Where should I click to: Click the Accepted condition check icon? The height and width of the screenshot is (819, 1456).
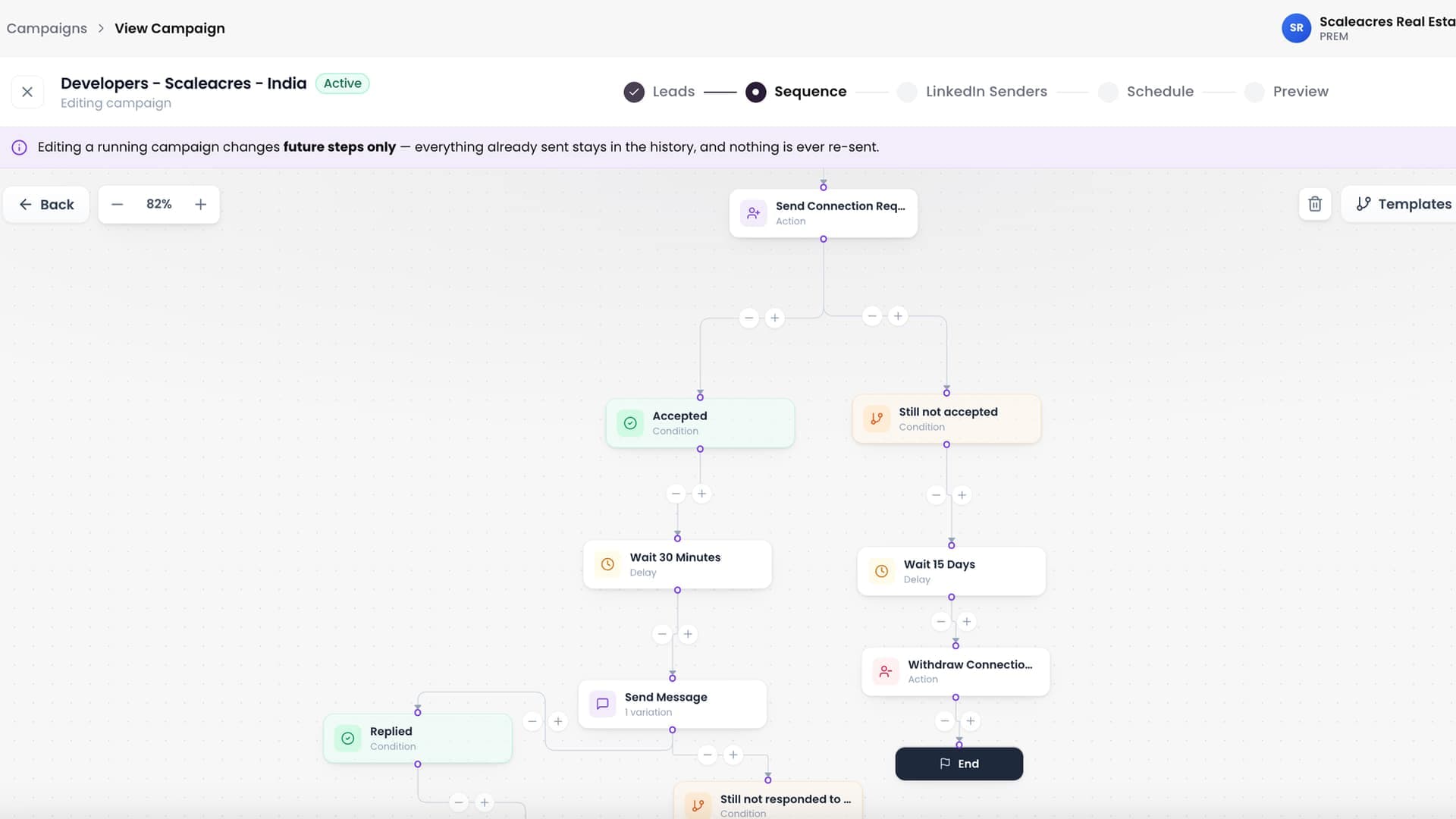pos(630,423)
